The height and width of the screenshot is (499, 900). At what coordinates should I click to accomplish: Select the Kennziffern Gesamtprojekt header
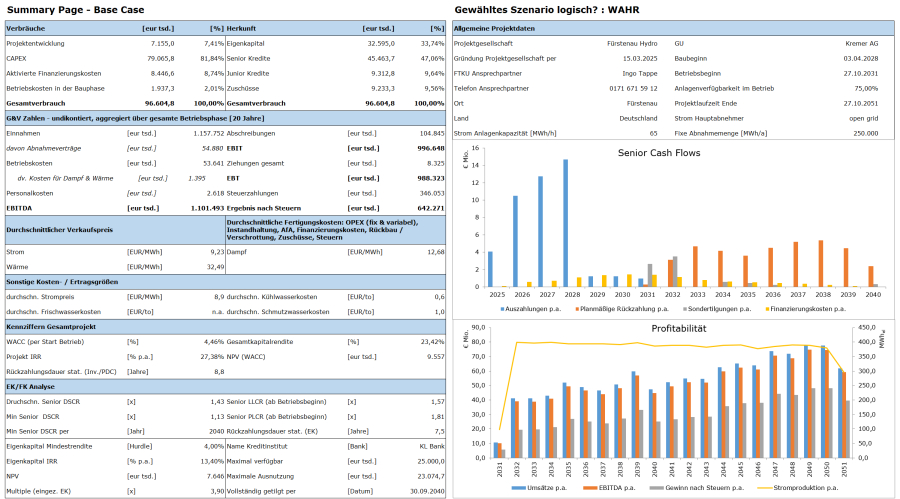click(52, 326)
